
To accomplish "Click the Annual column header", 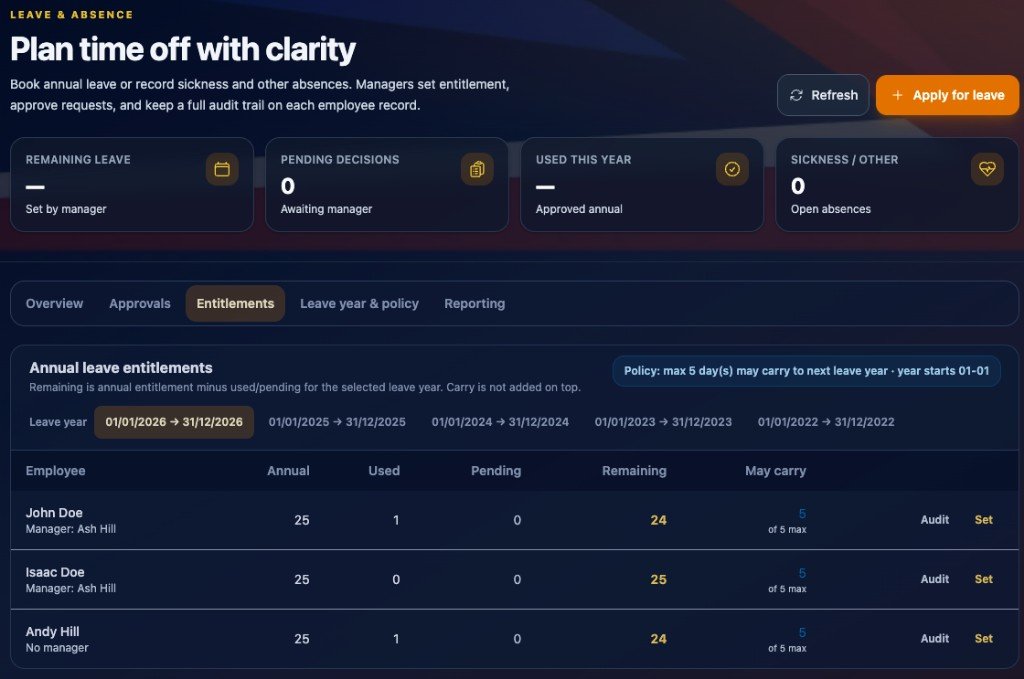I will click(x=288, y=471).
